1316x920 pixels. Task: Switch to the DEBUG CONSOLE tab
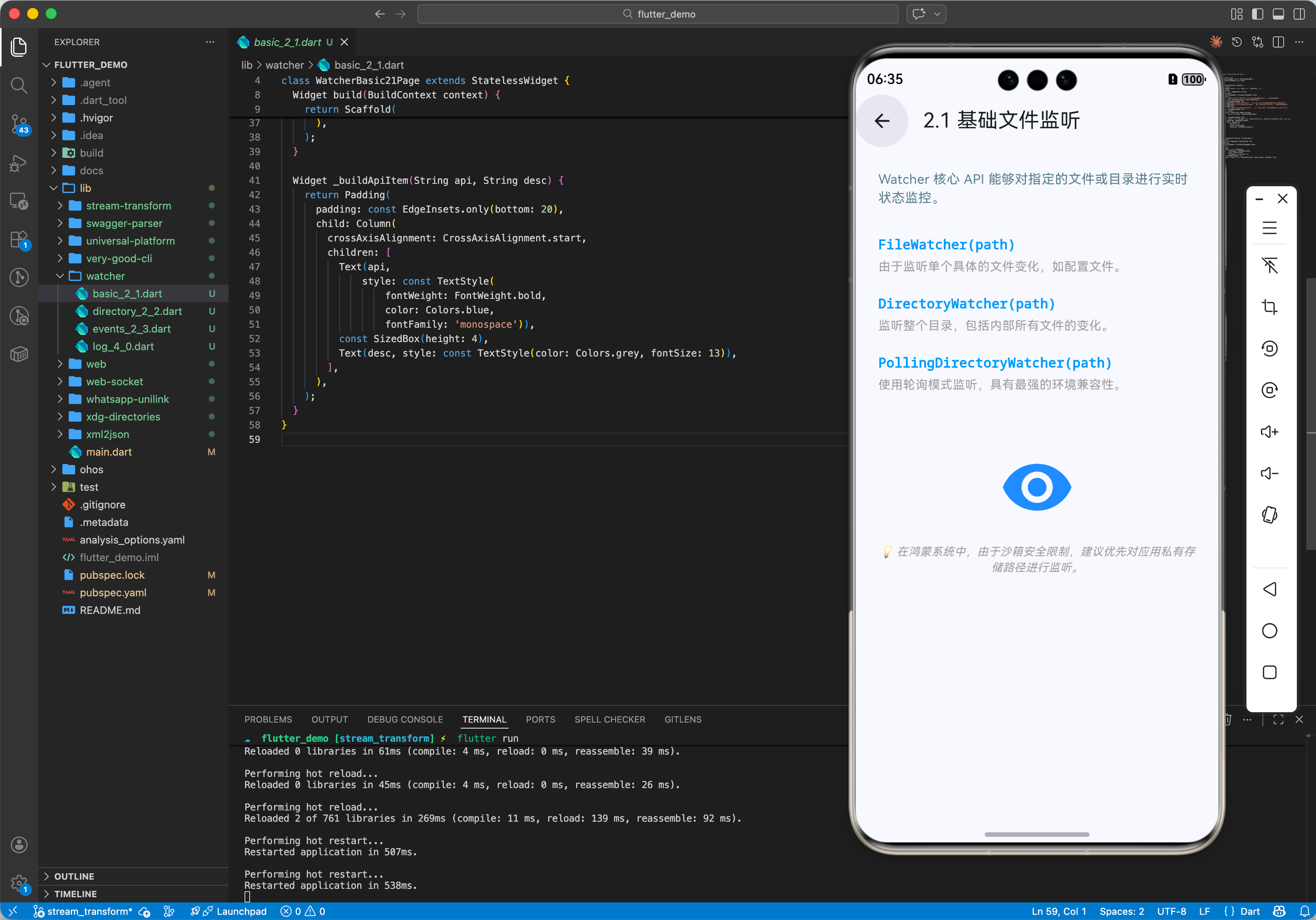pos(405,719)
